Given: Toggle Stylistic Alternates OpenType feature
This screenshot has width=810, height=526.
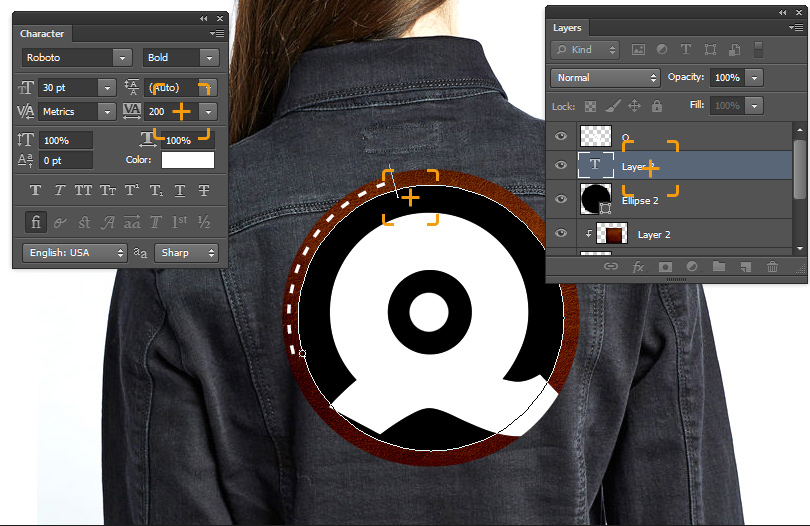Looking at the screenshot, I should coord(132,222).
